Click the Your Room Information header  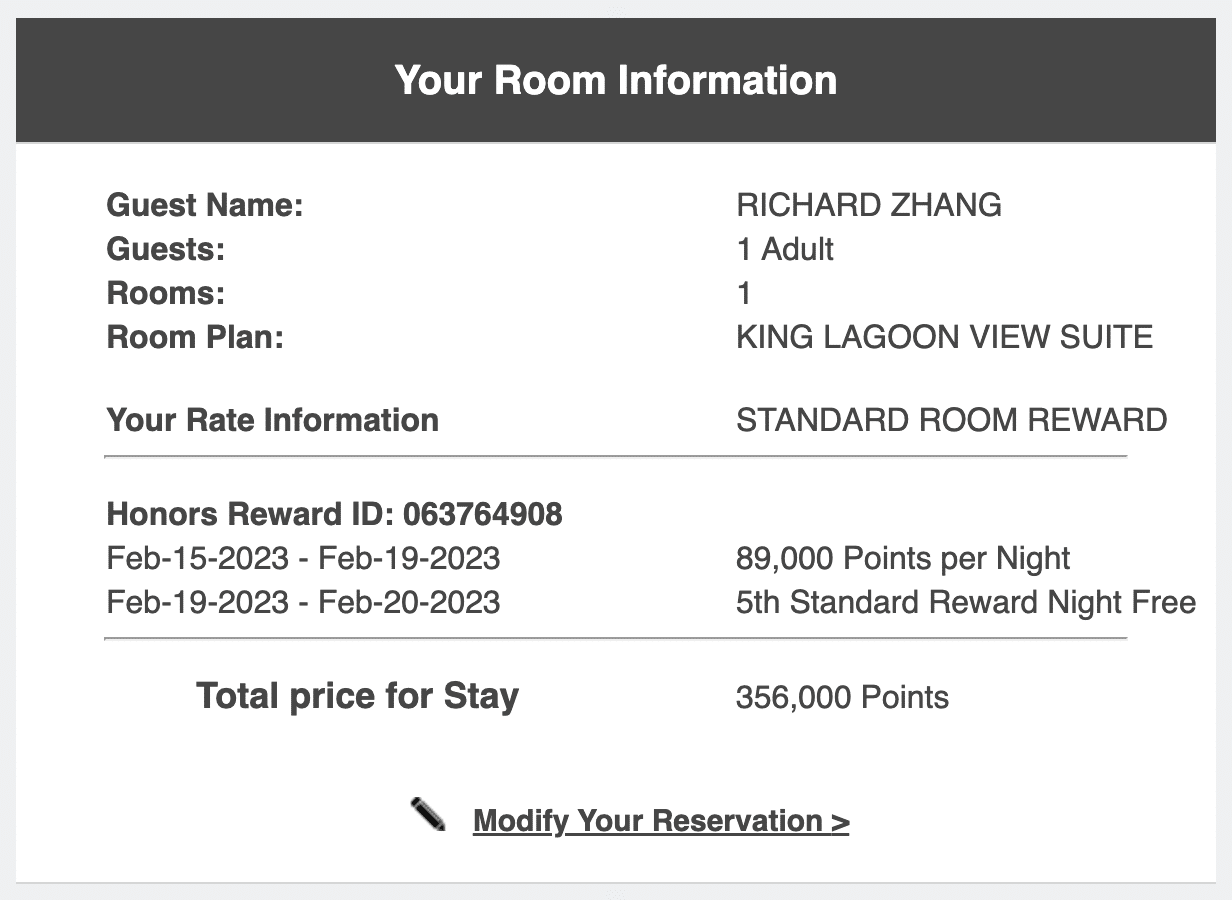tap(615, 80)
